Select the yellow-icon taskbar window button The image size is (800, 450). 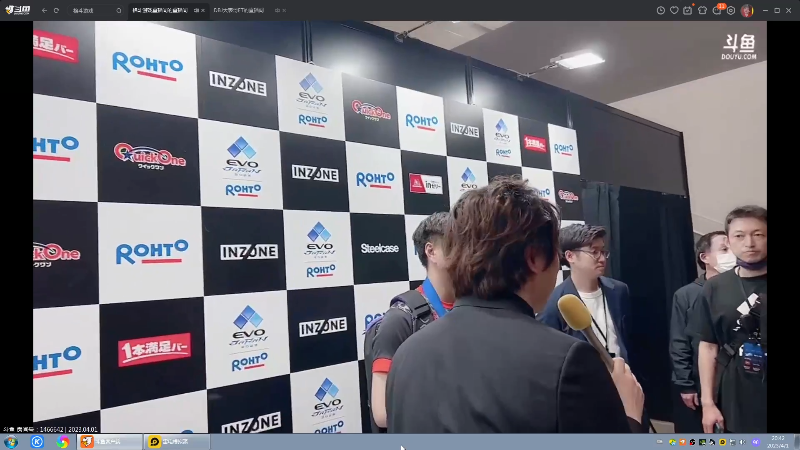coord(177,442)
